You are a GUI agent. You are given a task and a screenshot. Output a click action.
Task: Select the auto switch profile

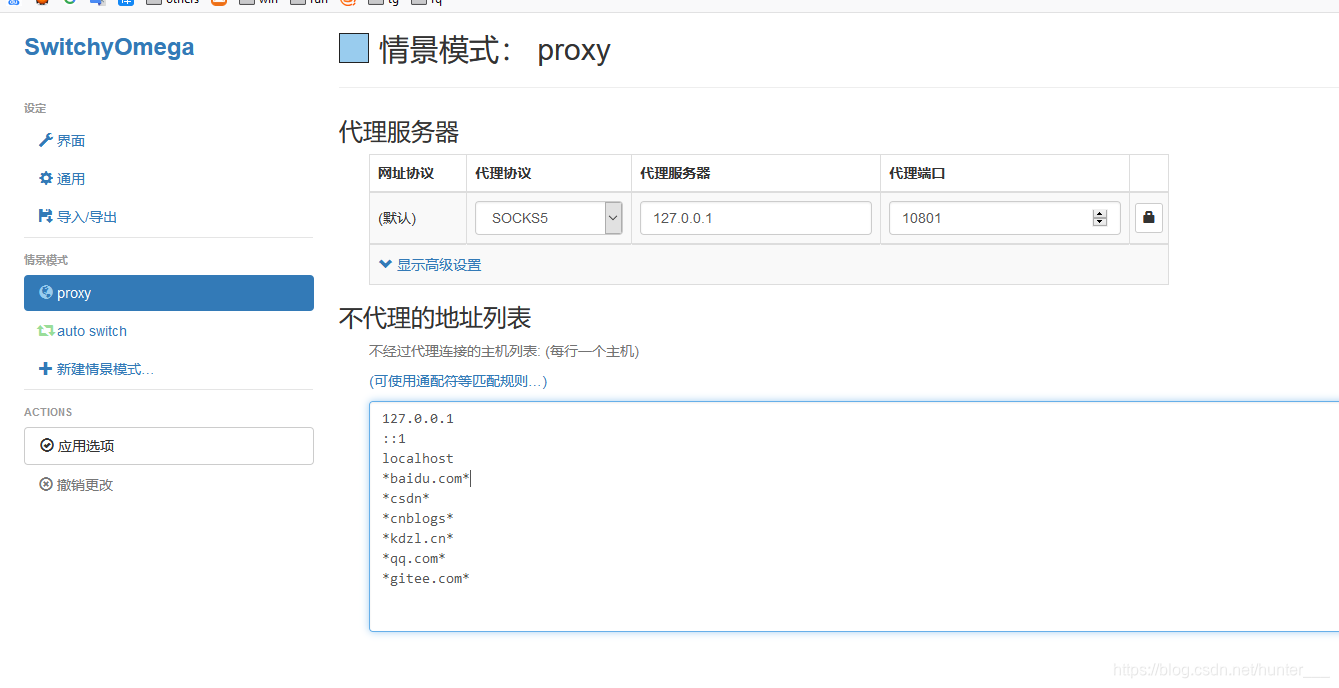point(83,331)
